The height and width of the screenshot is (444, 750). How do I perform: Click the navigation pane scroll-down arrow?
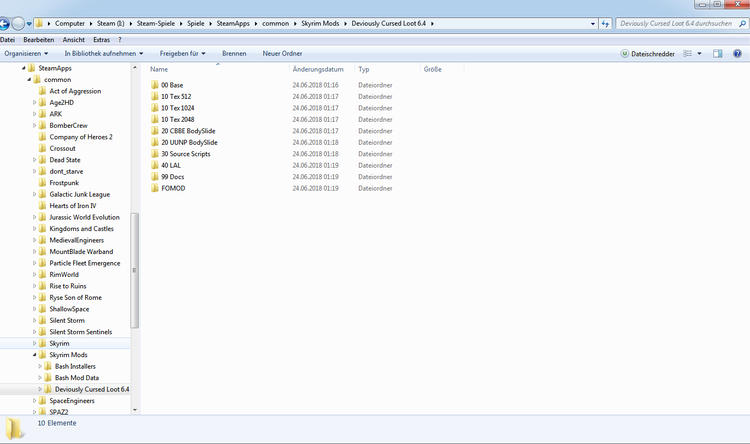[x=134, y=410]
